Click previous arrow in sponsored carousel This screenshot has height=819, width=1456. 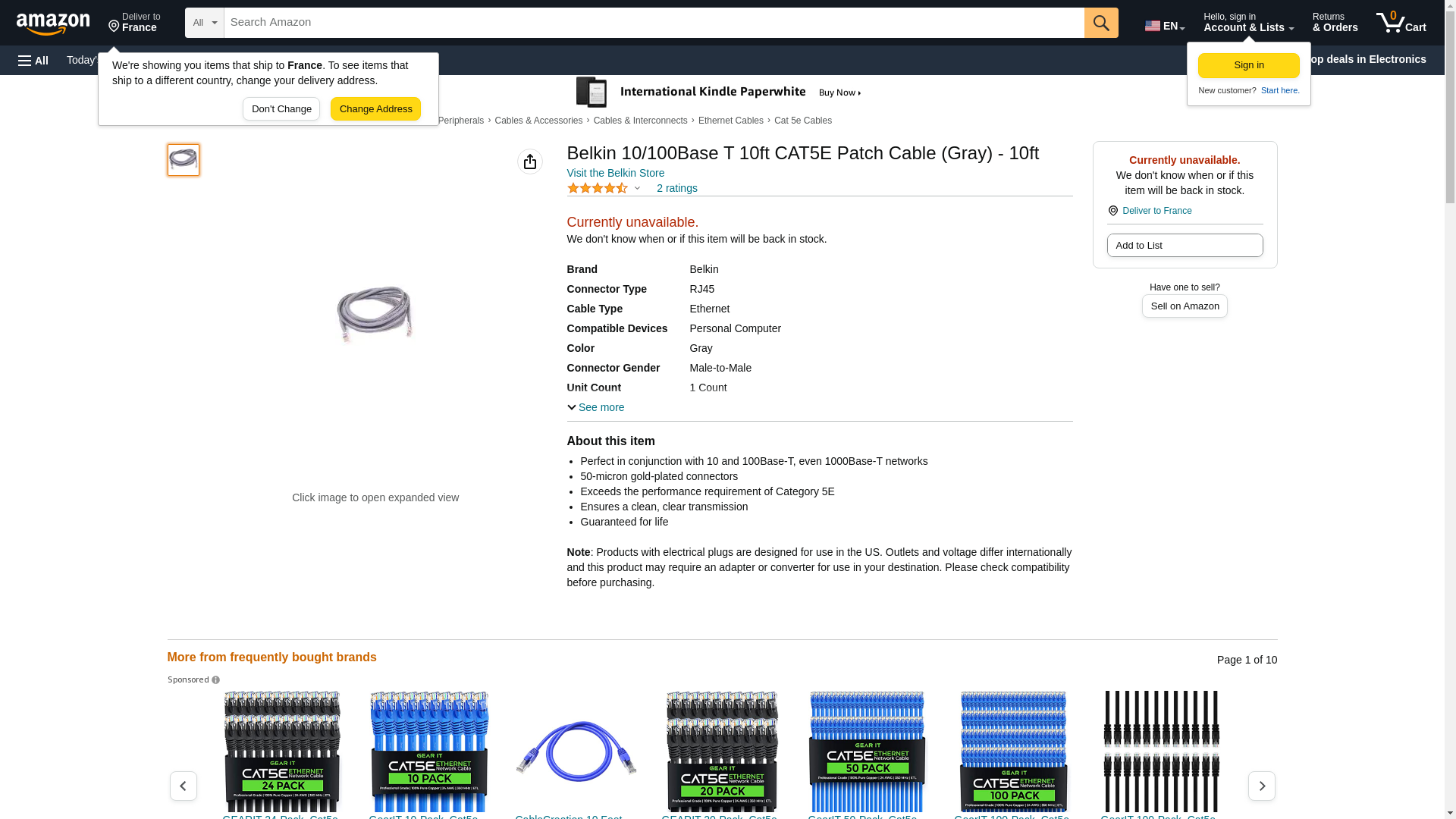[x=183, y=786]
